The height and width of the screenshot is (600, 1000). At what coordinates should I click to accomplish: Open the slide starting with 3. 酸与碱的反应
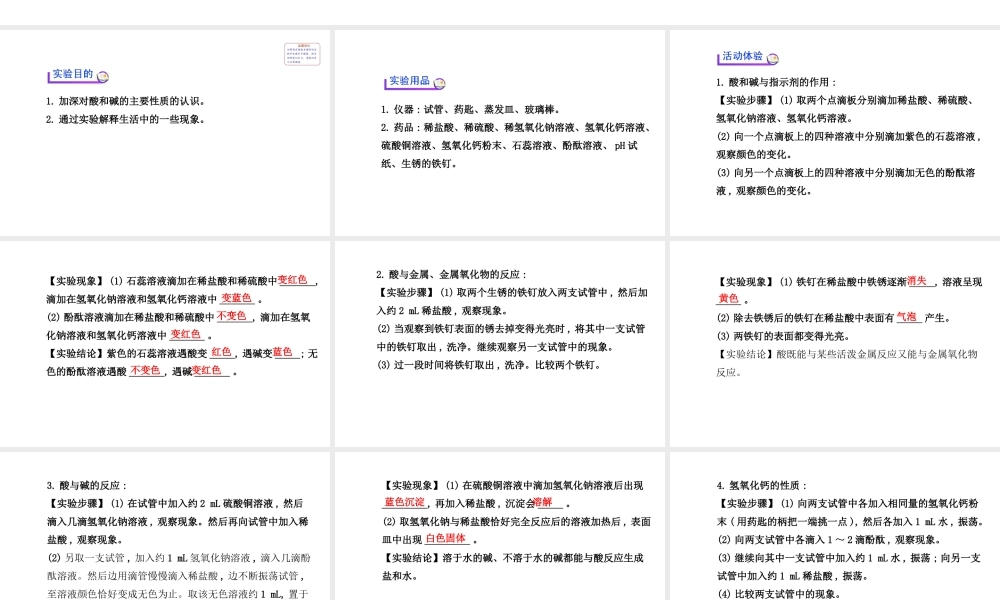165,526
